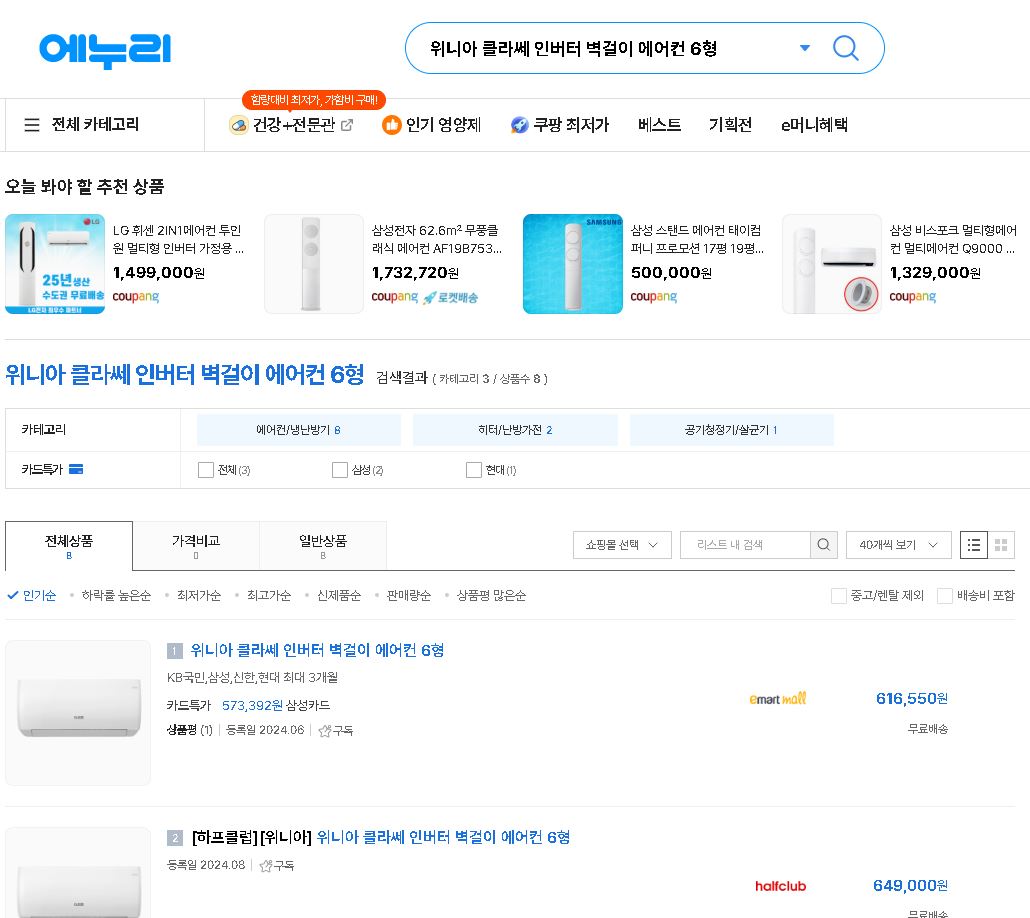Open the 기획전 menu

point(730,125)
